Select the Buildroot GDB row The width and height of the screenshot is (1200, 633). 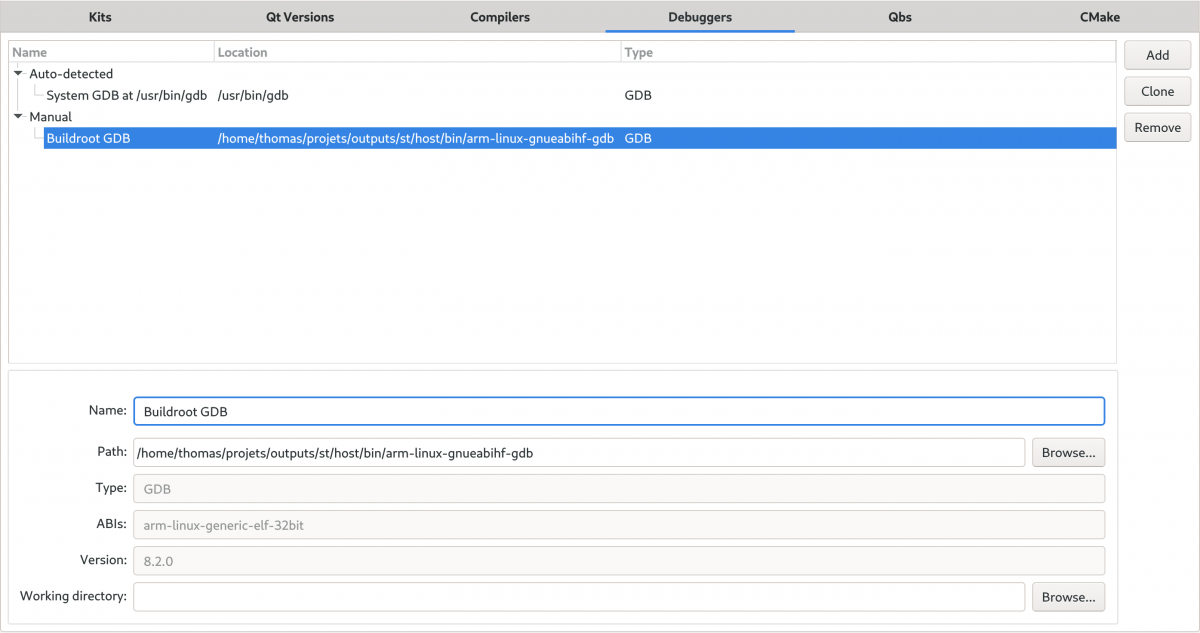coord(580,138)
